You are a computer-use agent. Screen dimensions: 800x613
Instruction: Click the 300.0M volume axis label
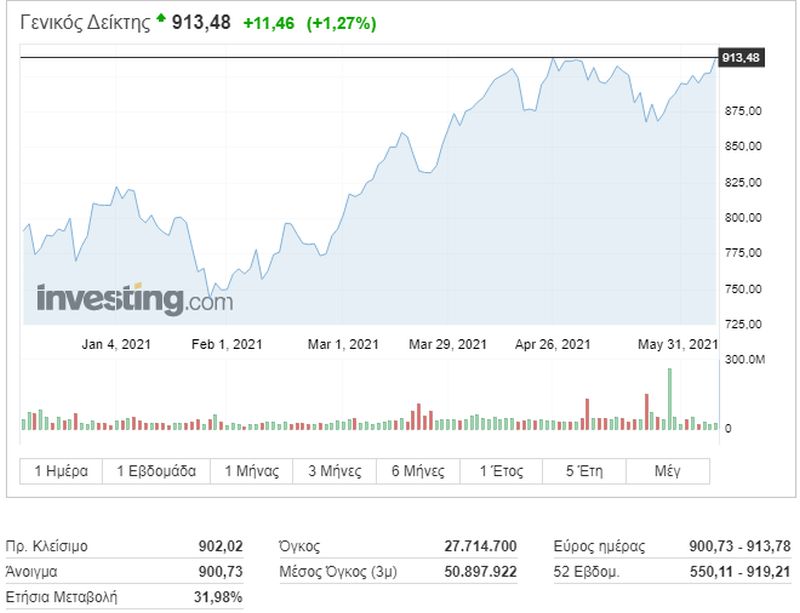pyautogui.click(x=745, y=360)
